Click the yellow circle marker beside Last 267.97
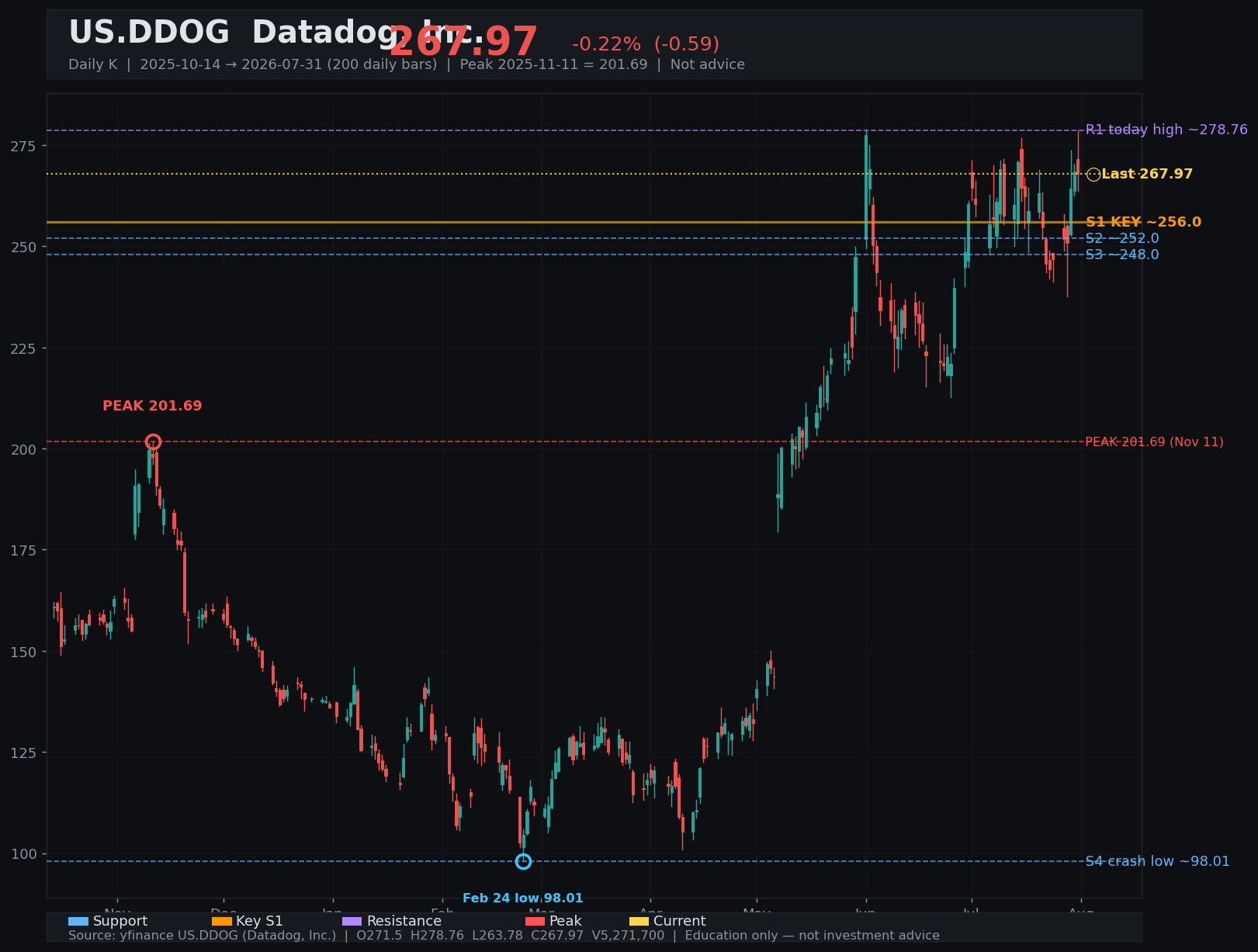The height and width of the screenshot is (952, 1258). point(1093,175)
